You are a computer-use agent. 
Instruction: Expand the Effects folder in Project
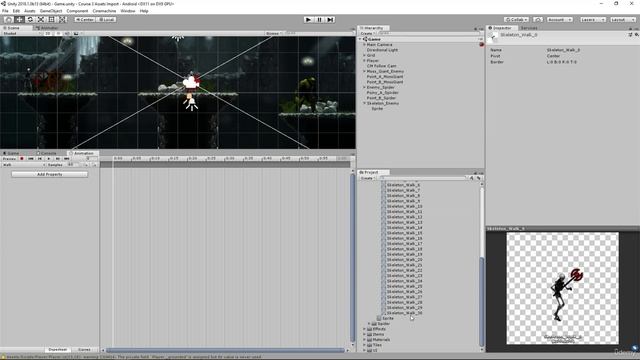(x=364, y=329)
